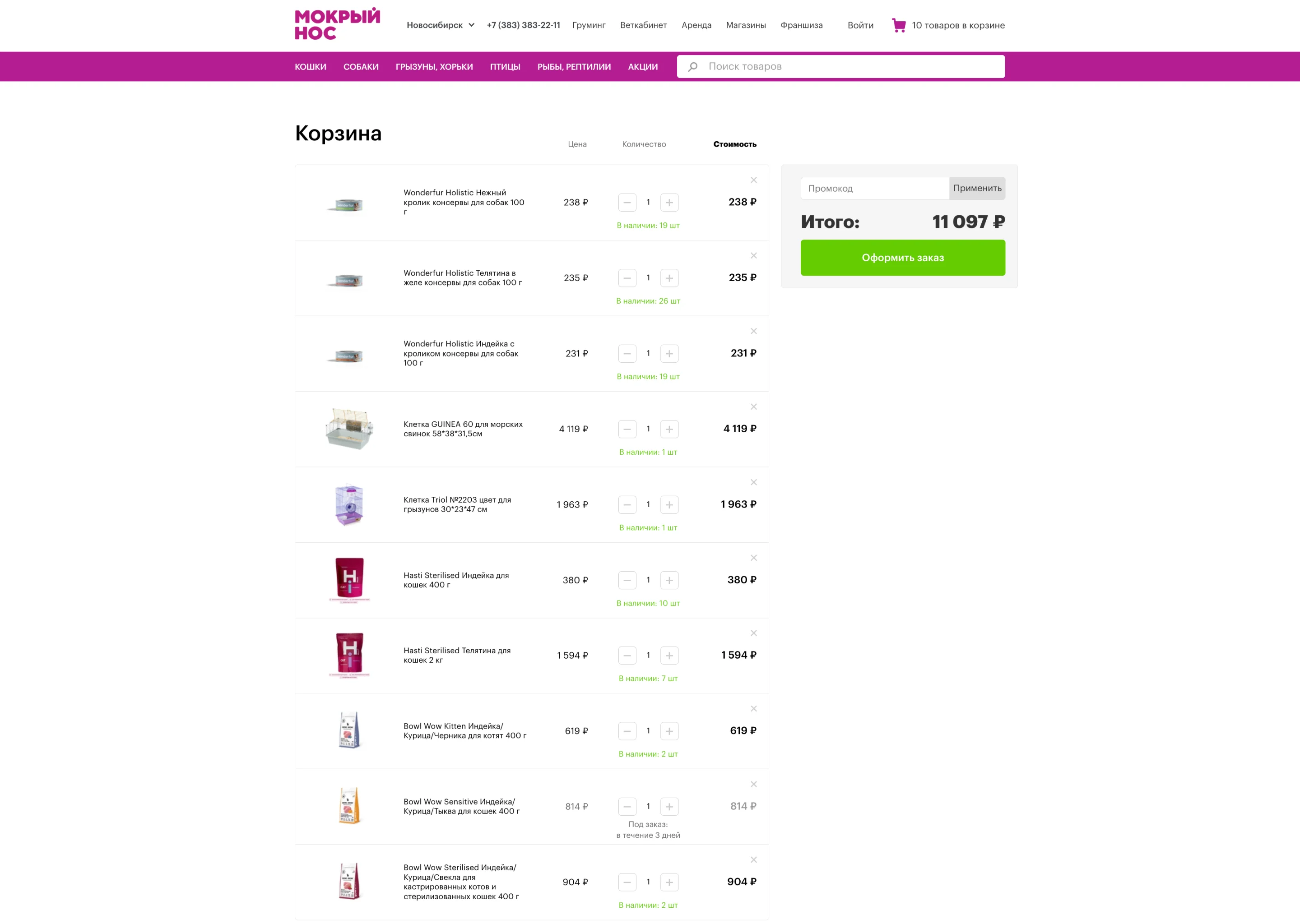The width and height of the screenshot is (1300, 924).
Task: Decrease quantity of Wonderfur Телятина в желе
Action: [627, 278]
